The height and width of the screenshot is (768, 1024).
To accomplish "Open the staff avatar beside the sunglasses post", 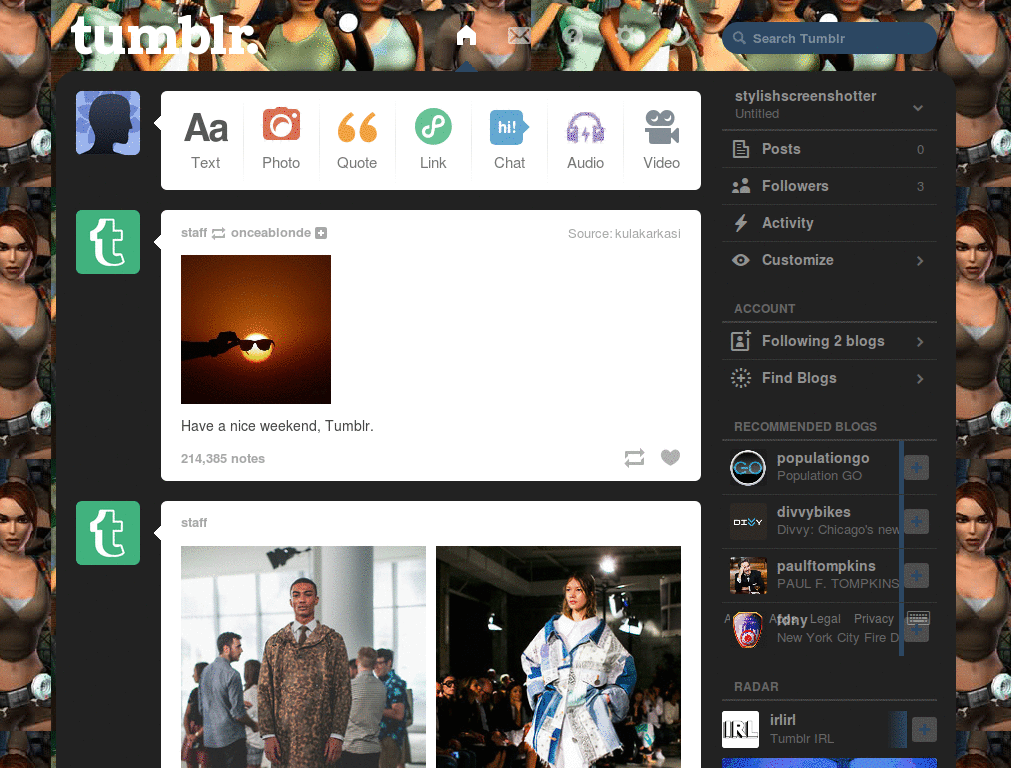I will 108,242.
